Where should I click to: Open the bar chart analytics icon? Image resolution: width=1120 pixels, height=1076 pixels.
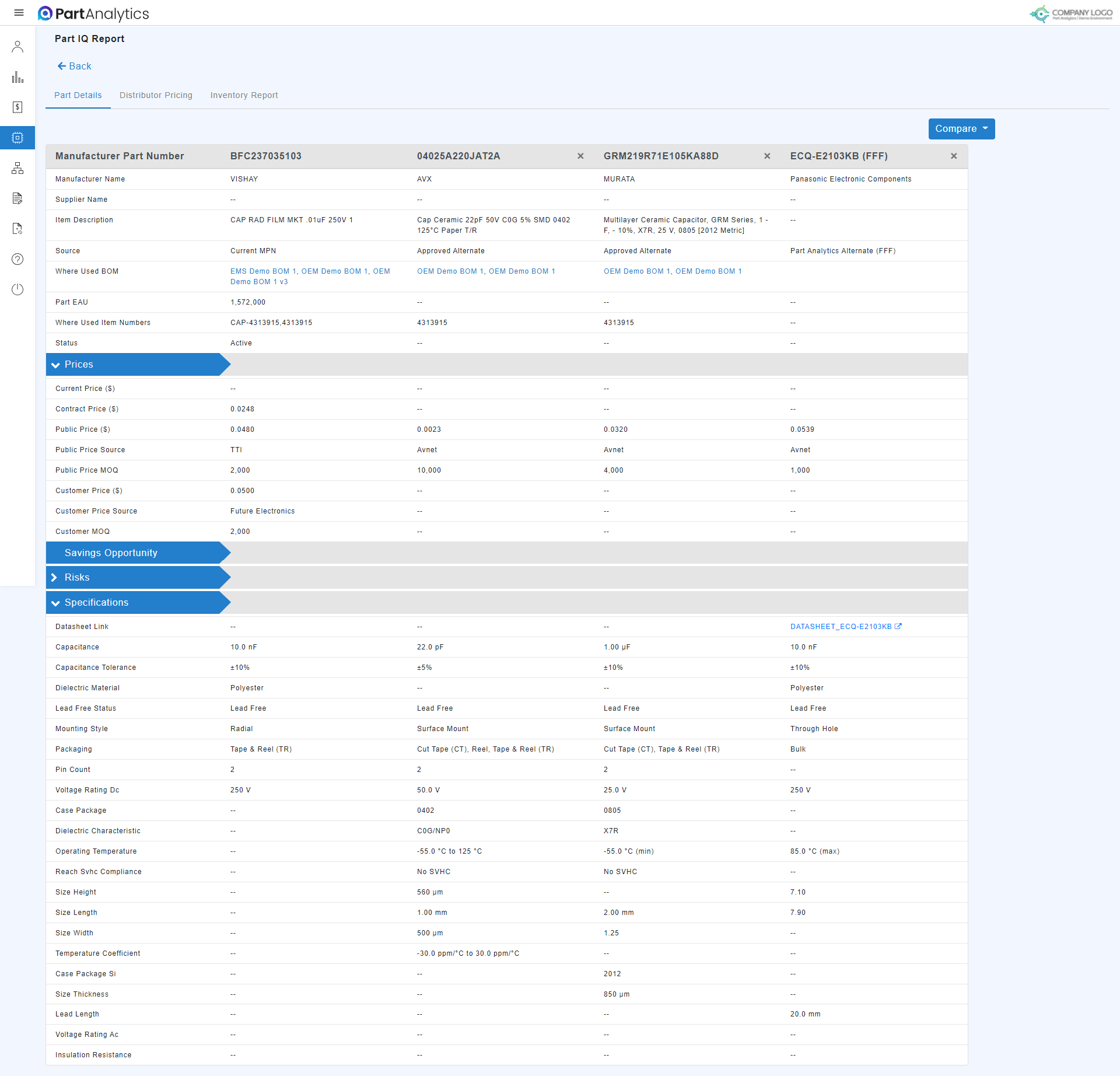coord(17,77)
